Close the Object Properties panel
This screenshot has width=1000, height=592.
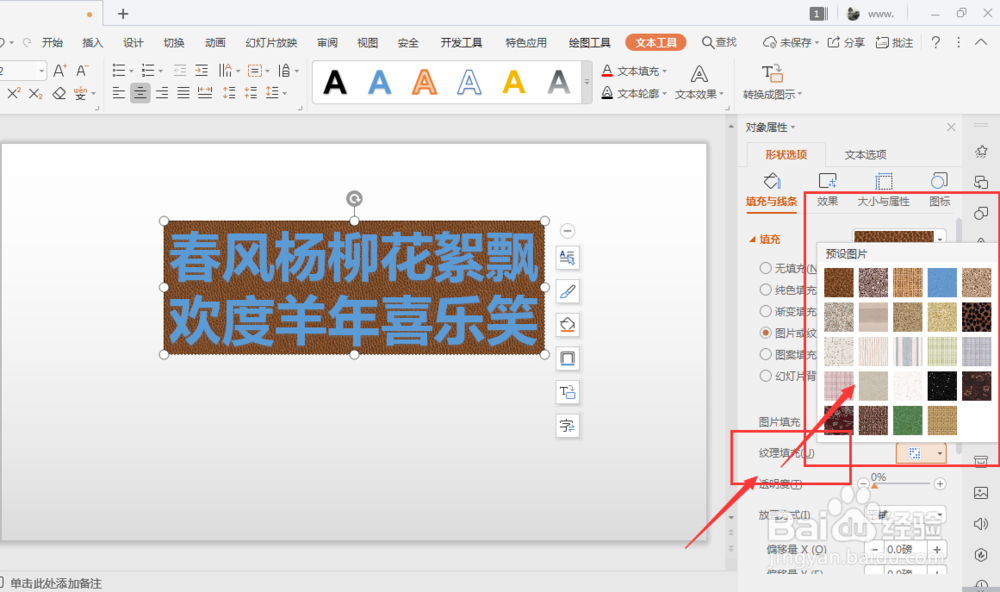tap(951, 127)
